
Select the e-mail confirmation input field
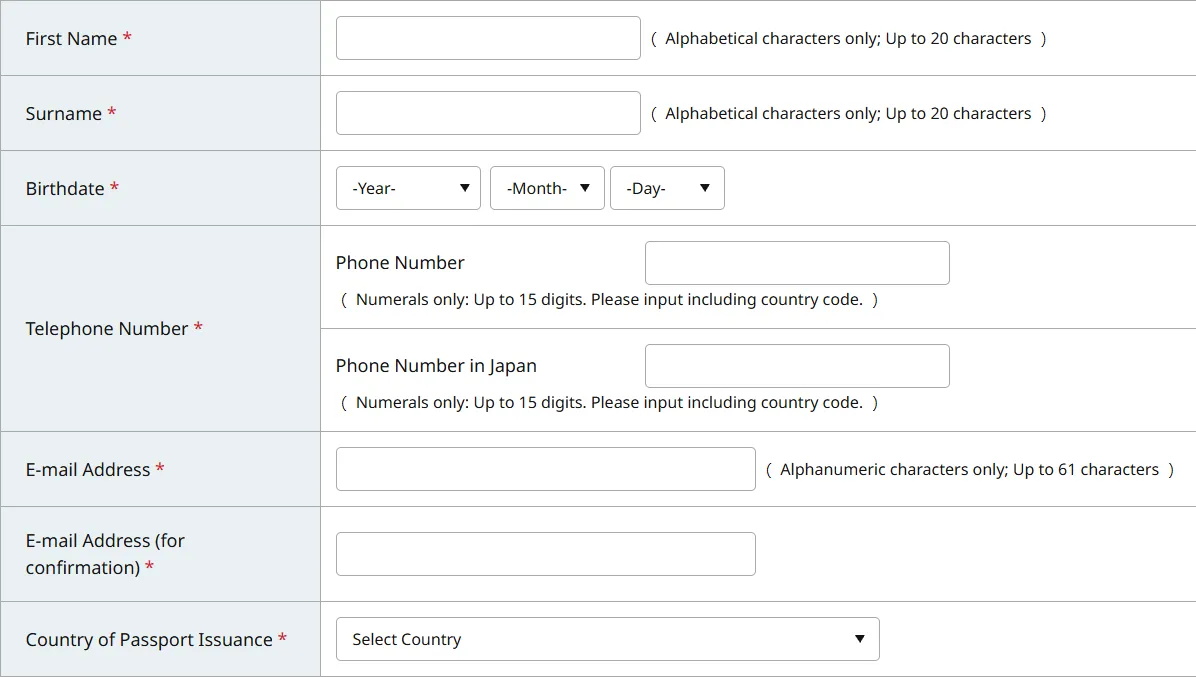[x=545, y=554]
